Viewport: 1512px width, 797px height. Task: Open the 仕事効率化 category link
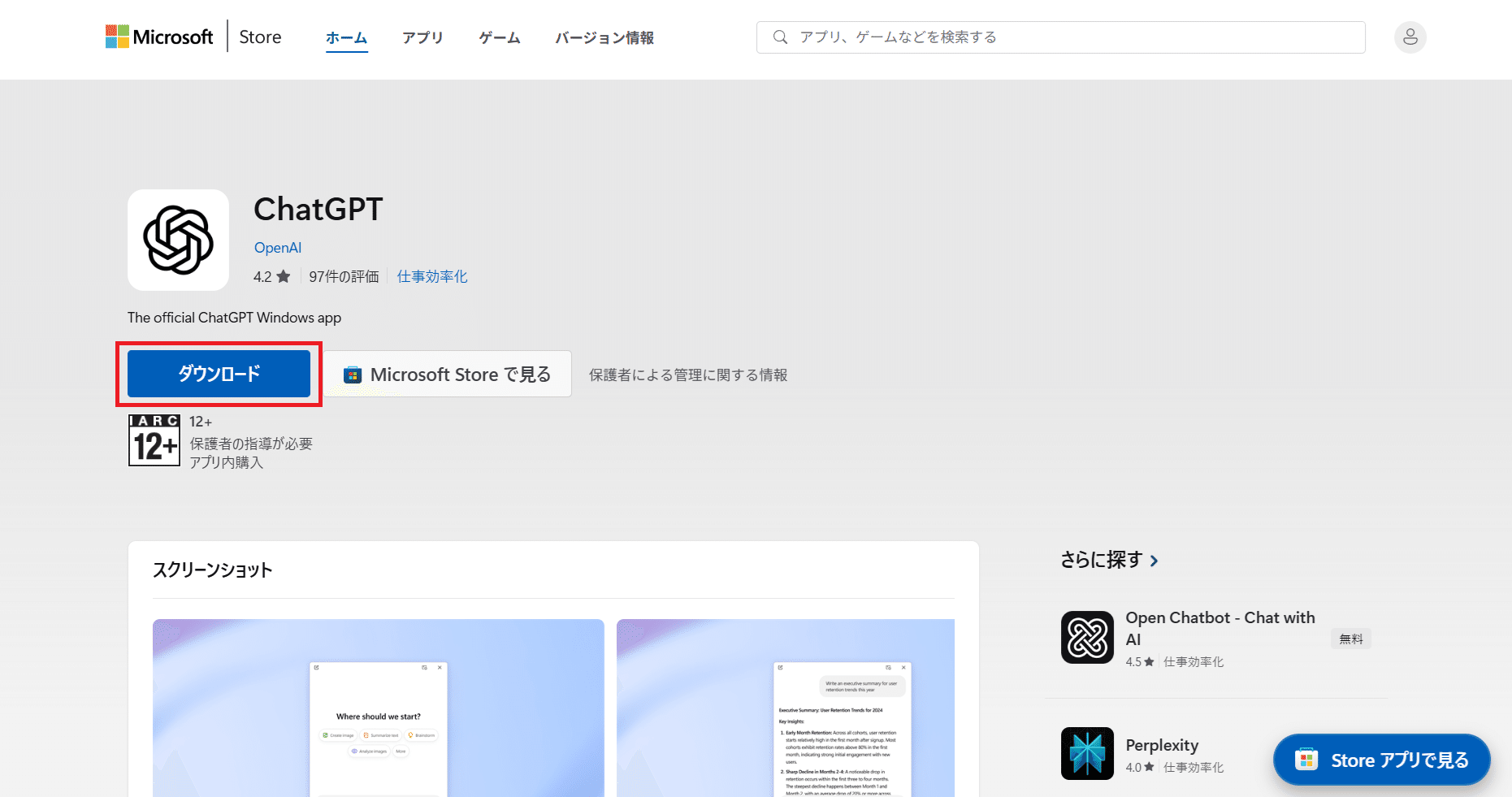click(432, 277)
